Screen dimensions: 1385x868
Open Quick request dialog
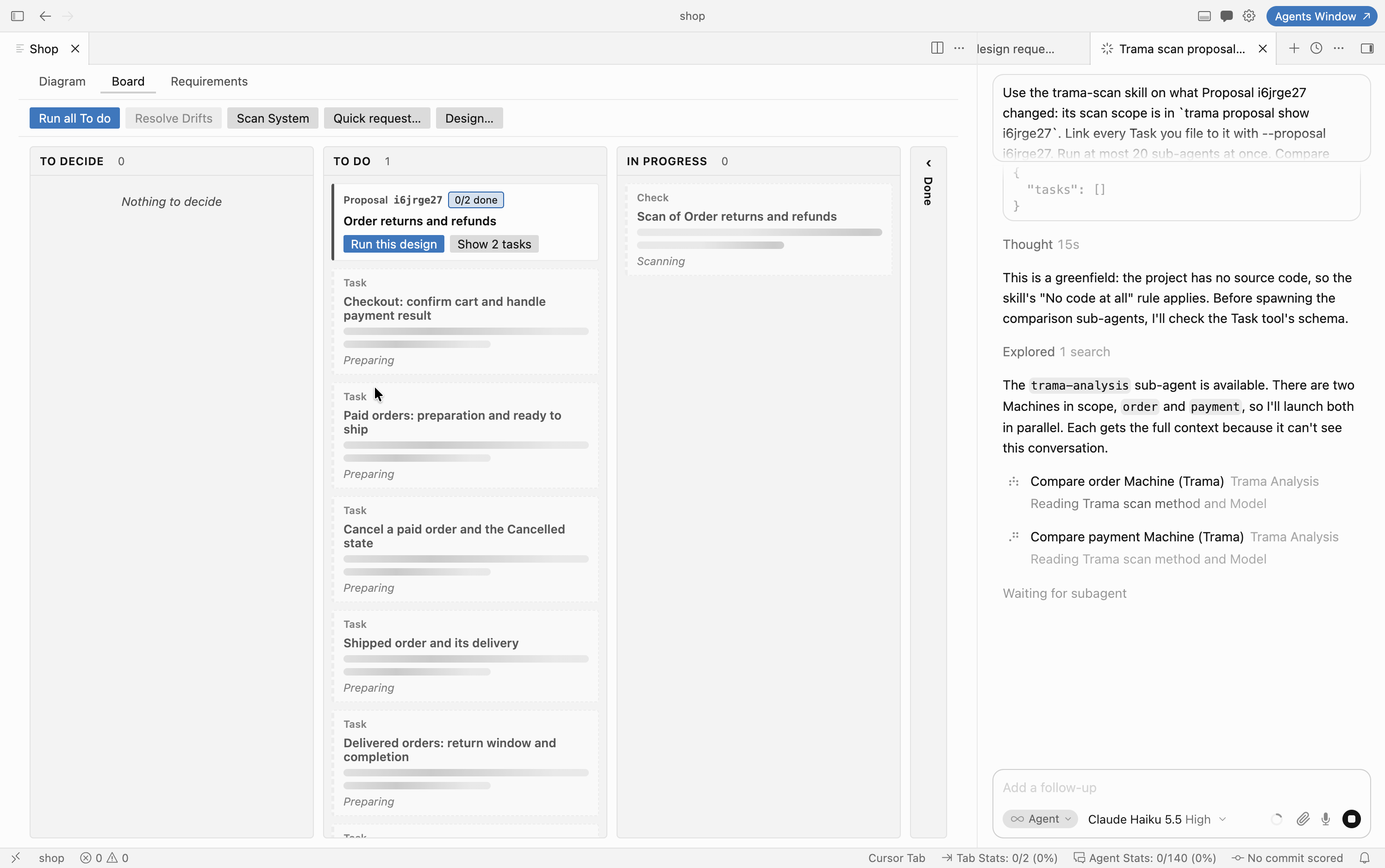(x=377, y=118)
